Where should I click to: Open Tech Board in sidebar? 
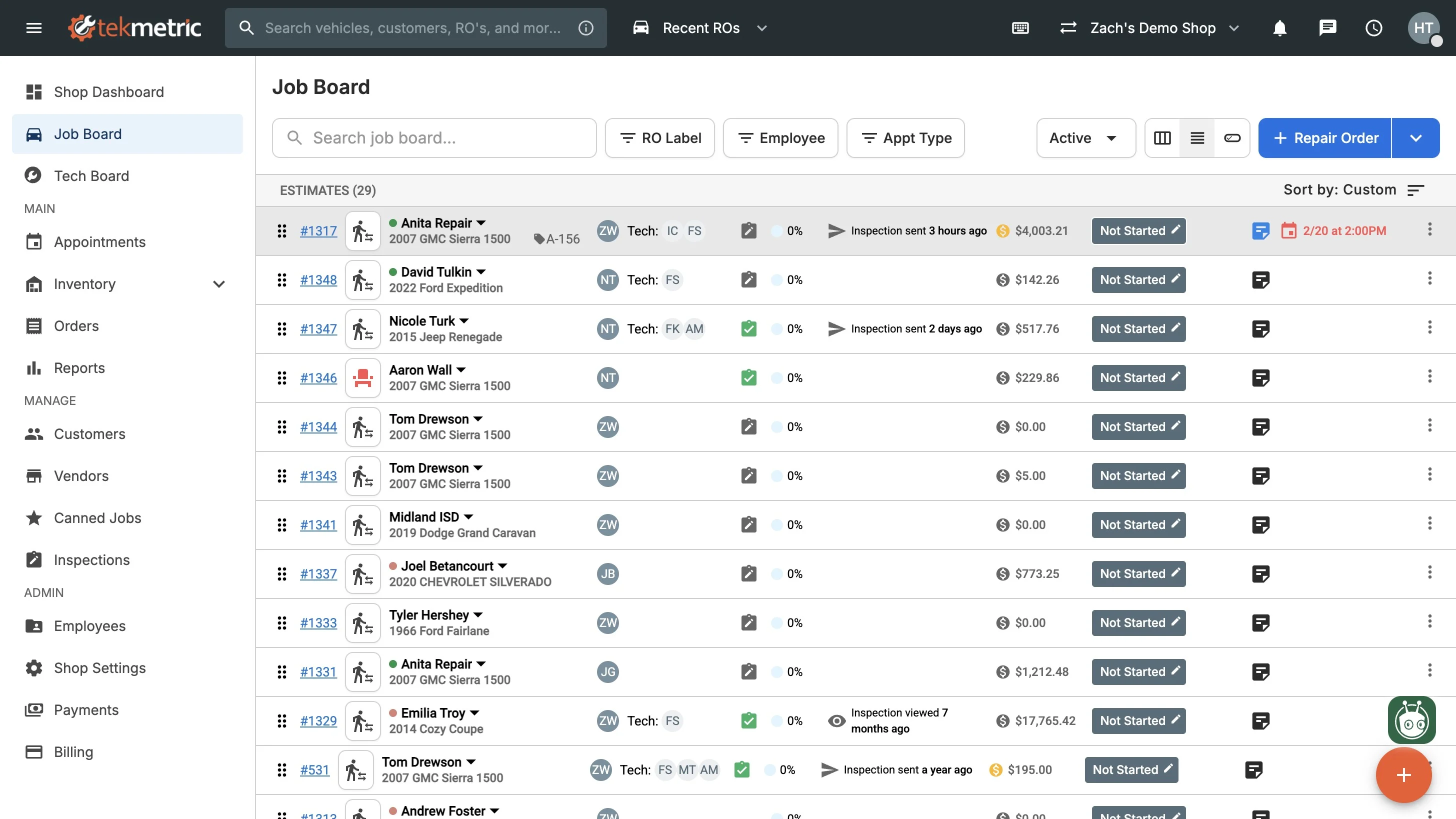pos(91,176)
